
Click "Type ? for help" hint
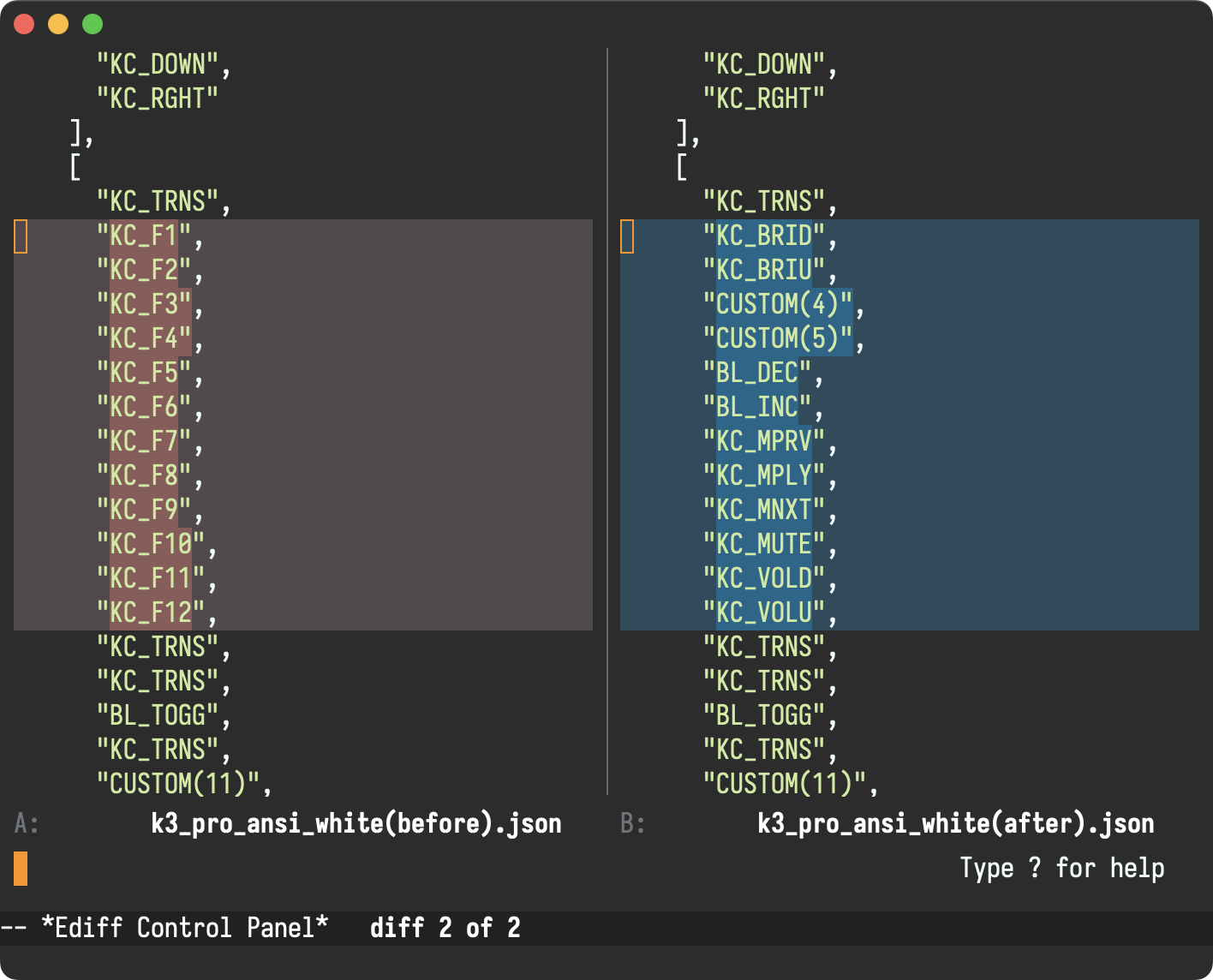pos(1062,869)
